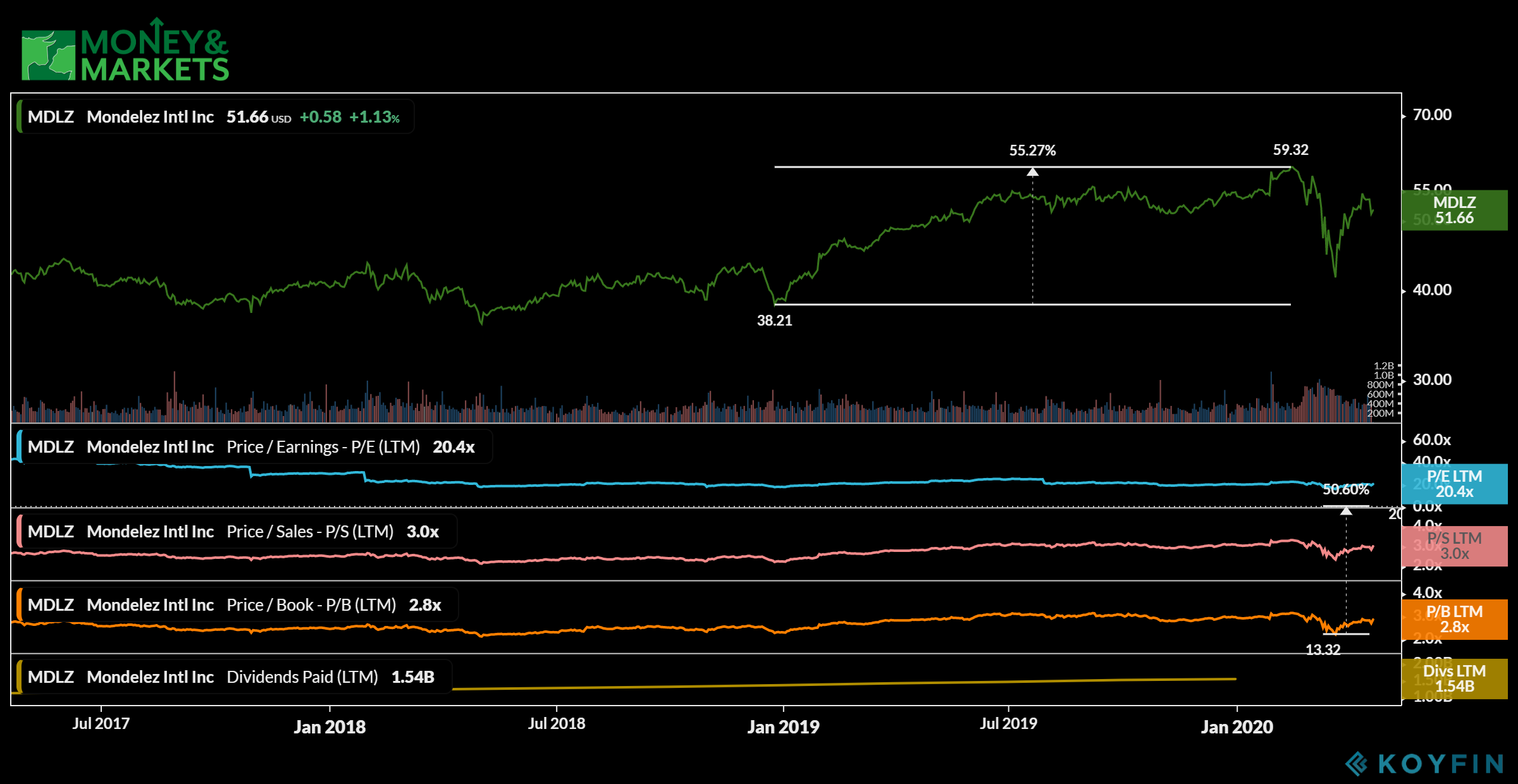Click the Jul 2017 axis label

point(101,723)
